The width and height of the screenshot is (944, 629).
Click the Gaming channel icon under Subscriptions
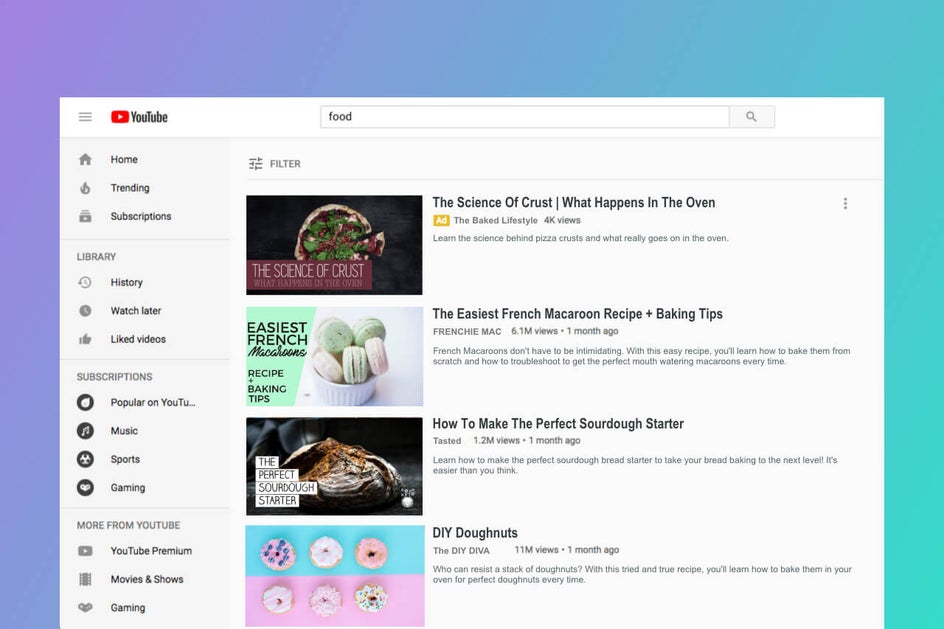(85, 487)
